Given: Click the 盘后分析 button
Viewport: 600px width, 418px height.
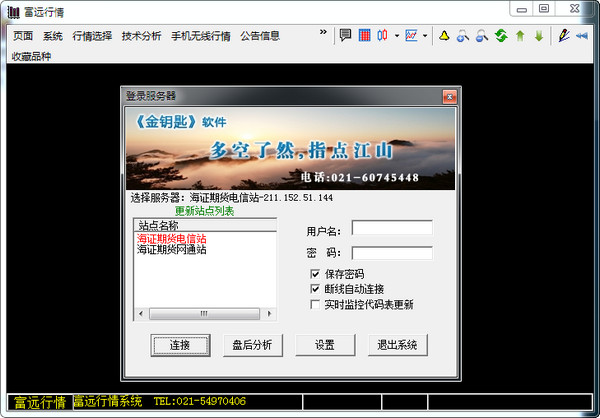Looking at the screenshot, I should [253, 345].
